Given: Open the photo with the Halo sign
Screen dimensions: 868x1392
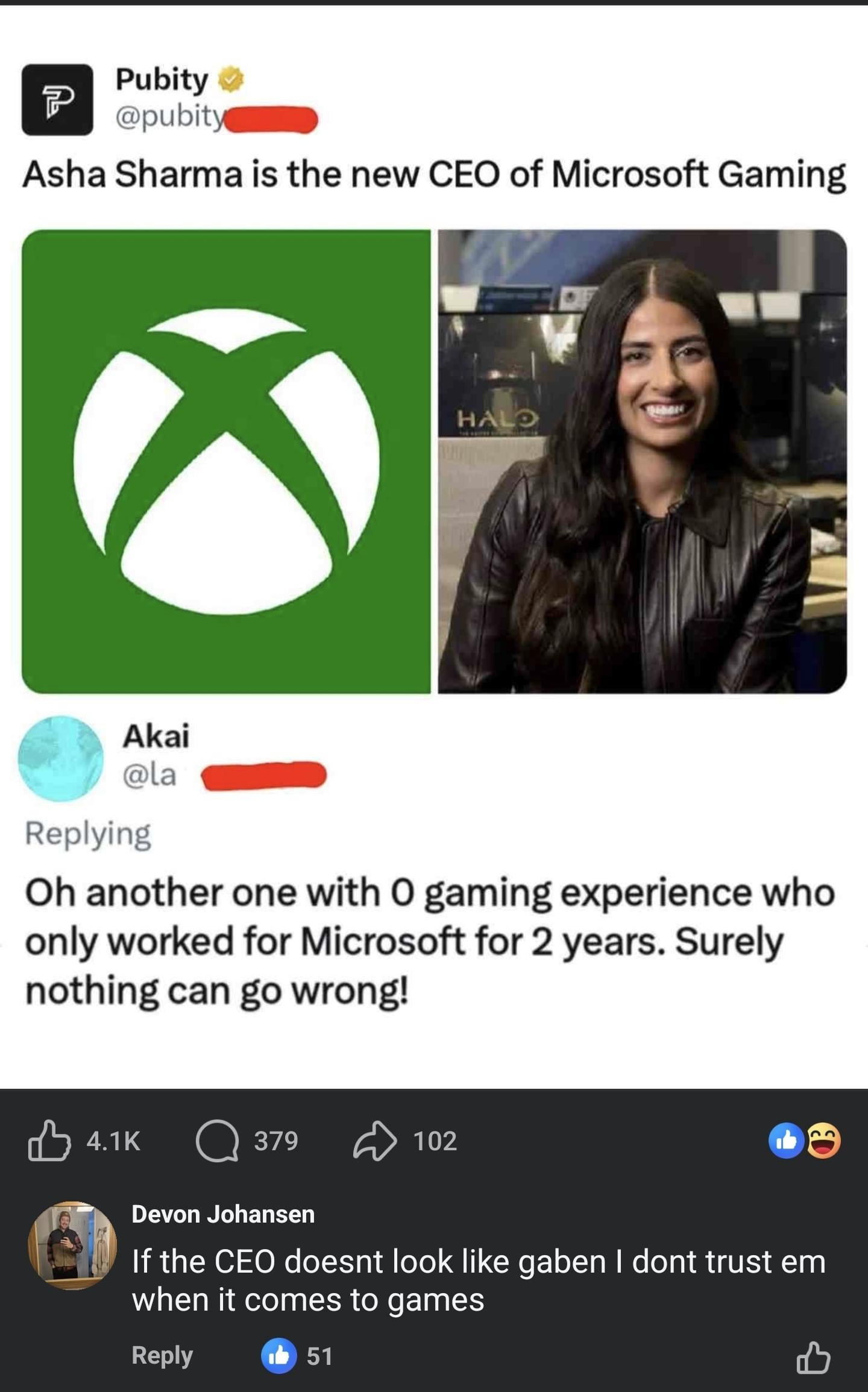Looking at the screenshot, I should click(643, 461).
